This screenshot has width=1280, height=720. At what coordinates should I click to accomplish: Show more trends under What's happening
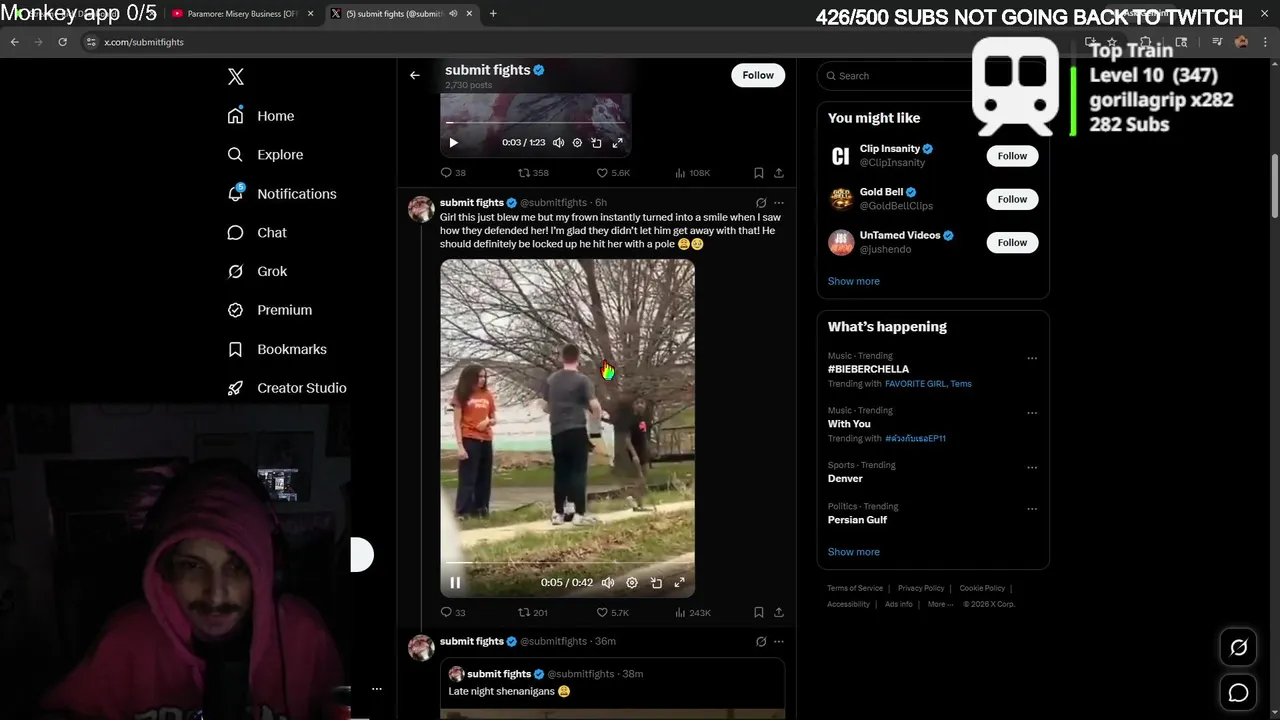click(853, 552)
